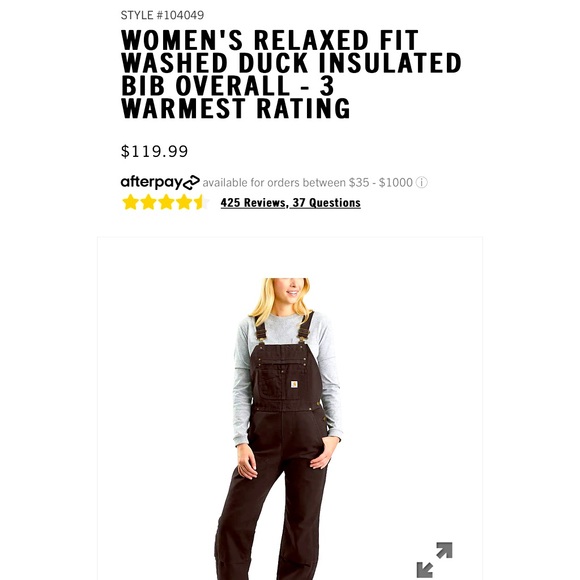Click the fourth yellow rating star
The width and height of the screenshot is (580, 580).
[184, 202]
